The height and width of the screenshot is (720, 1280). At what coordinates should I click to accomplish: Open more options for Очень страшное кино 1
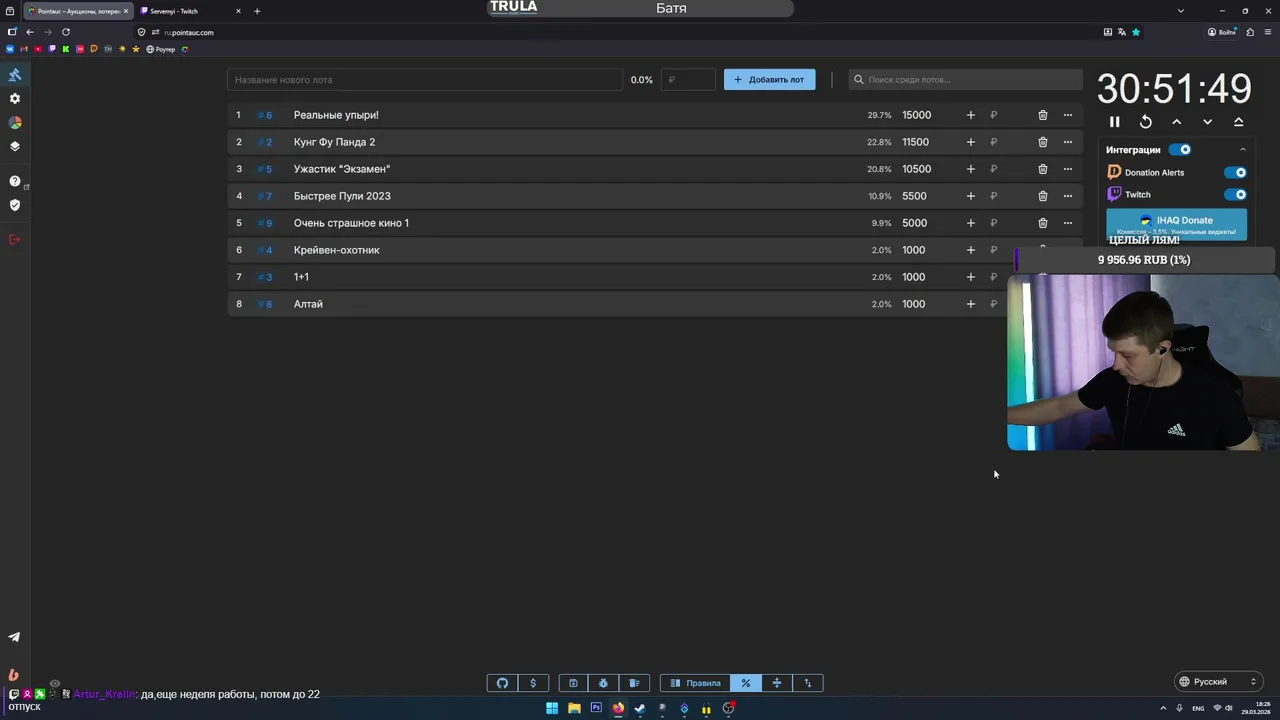(x=1068, y=223)
